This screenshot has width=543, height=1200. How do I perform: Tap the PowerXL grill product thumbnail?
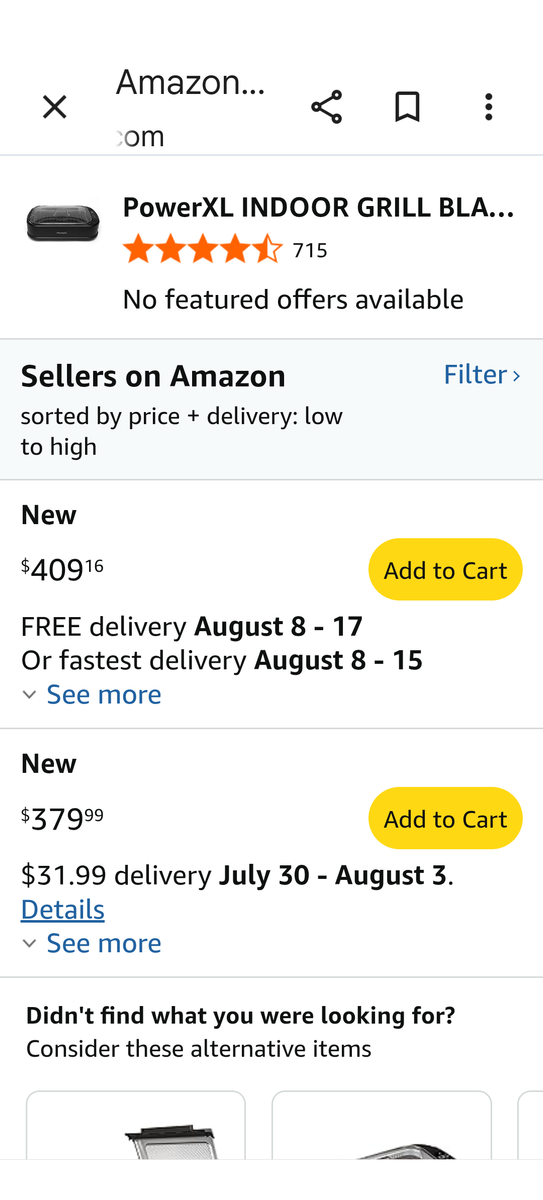(63, 223)
